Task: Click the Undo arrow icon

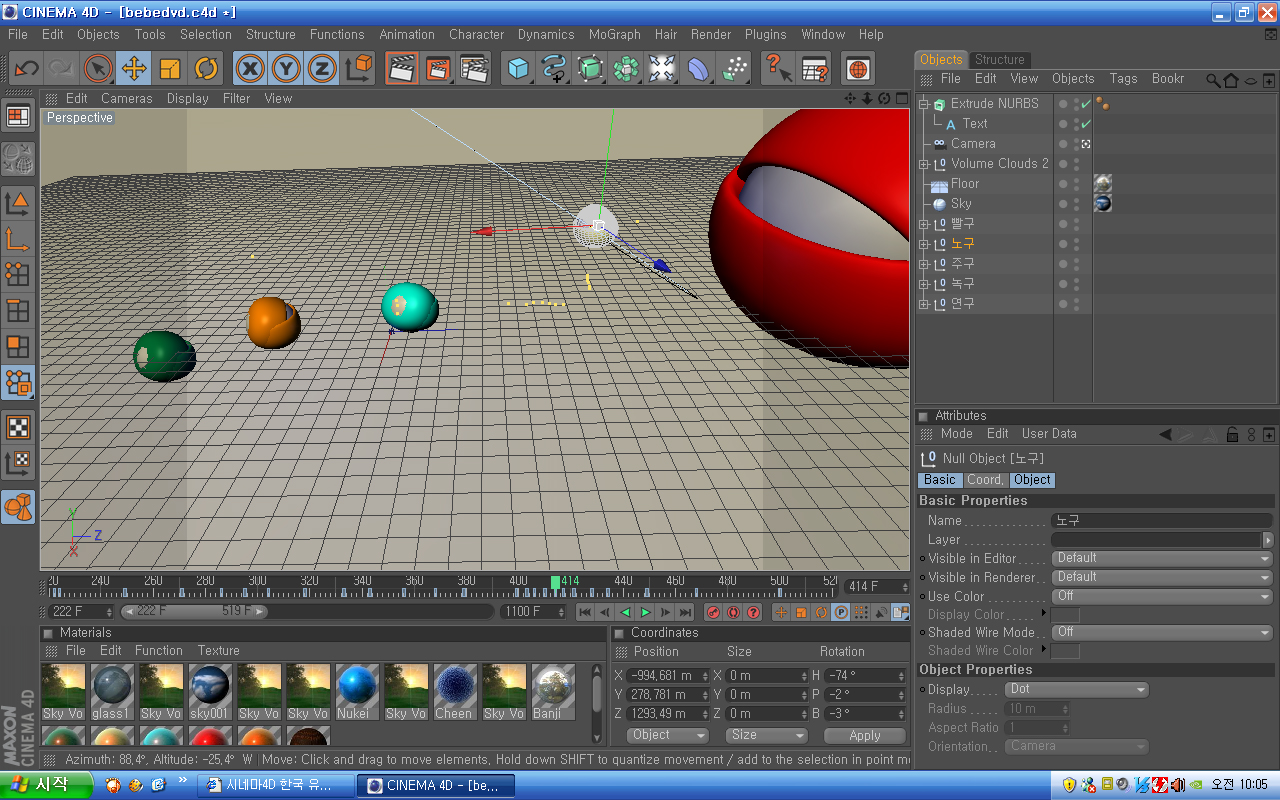Action: click(x=27, y=68)
